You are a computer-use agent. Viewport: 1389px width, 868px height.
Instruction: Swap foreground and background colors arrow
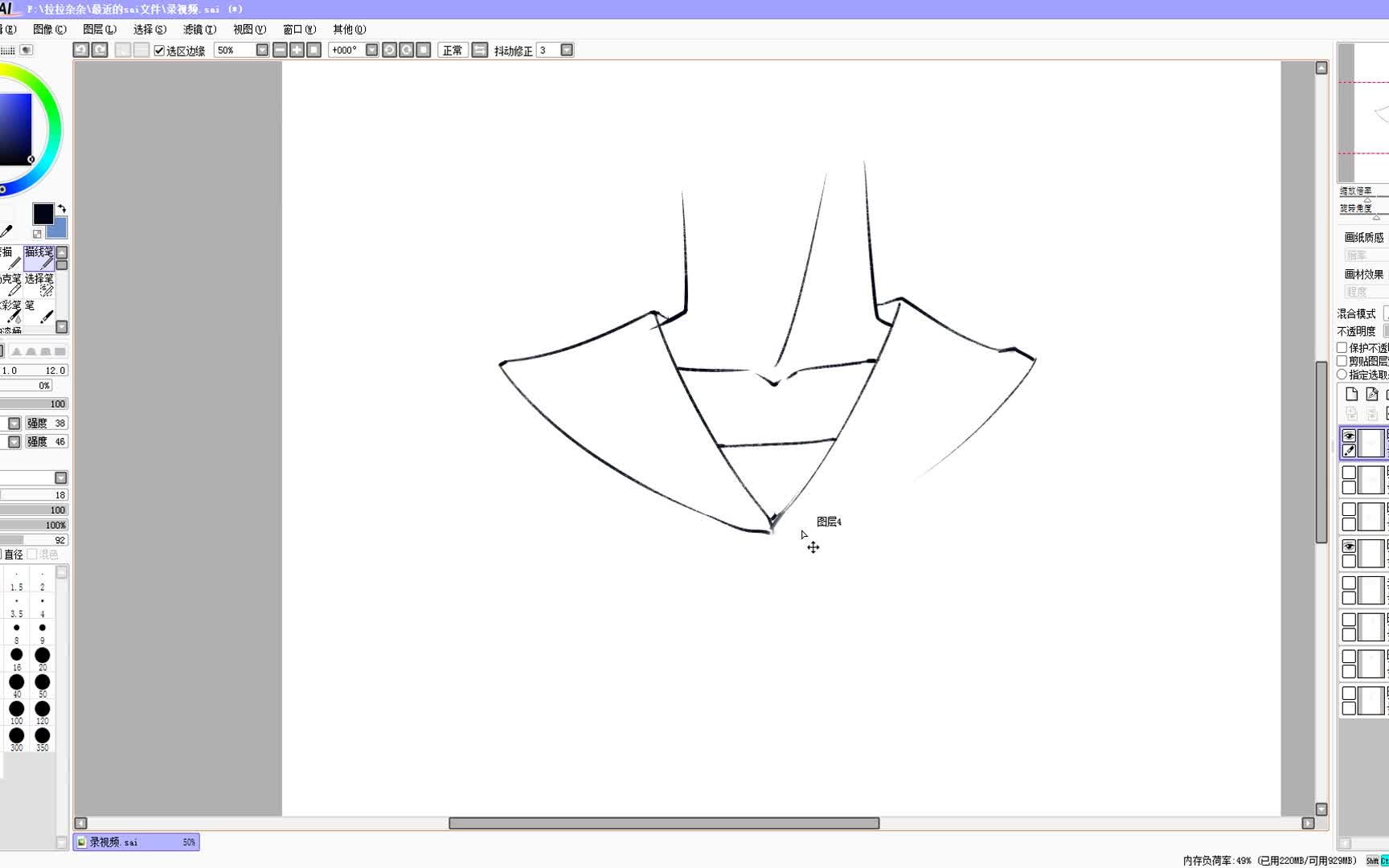coord(62,209)
